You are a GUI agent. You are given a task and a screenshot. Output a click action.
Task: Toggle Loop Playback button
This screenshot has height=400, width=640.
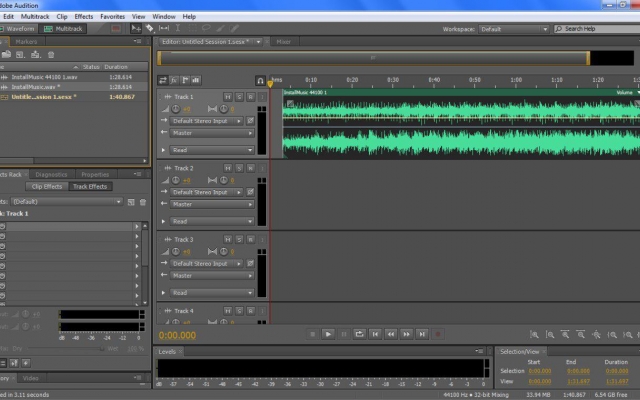(359, 334)
